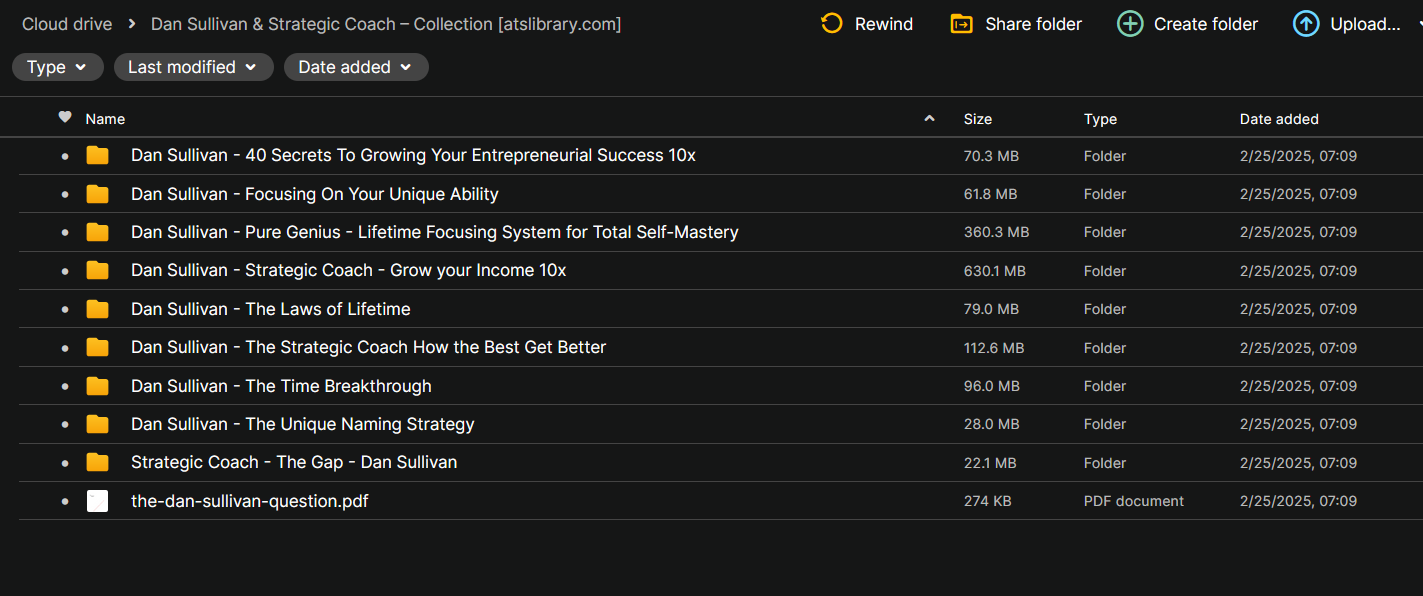
Task: Click the Name column sort arrow
Action: pos(929,118)
